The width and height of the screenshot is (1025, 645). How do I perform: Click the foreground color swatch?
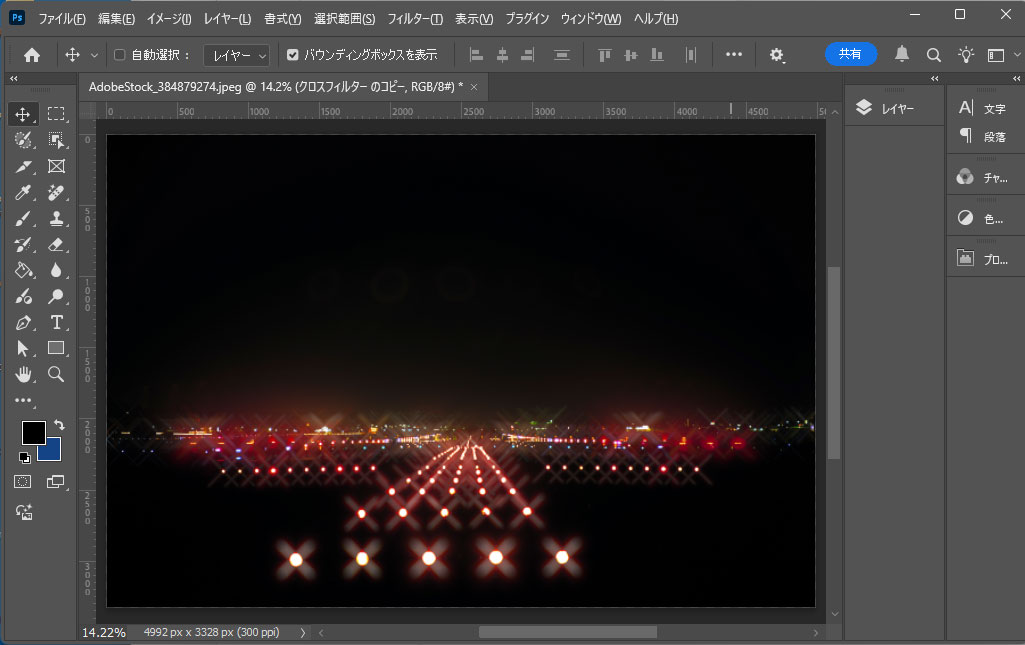(x=33, y=433)
